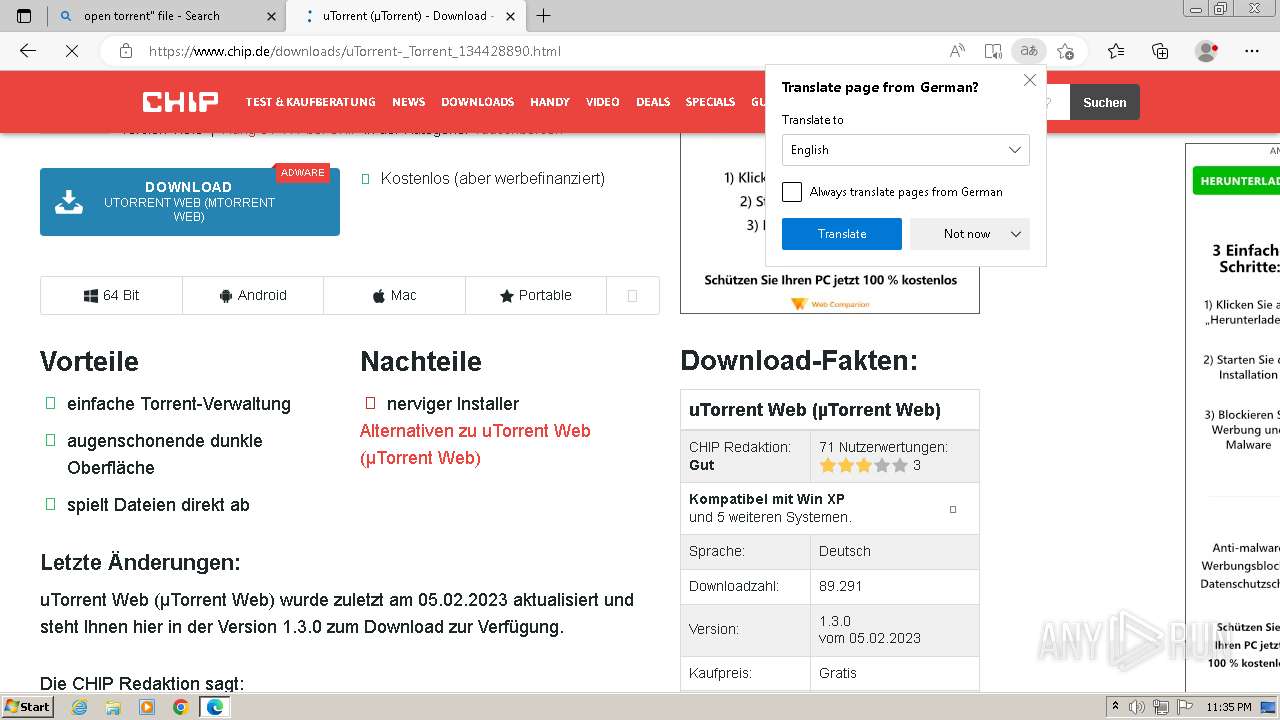This screenshot has width=1280, height=720.
Task: Open 'Alternativen zu uTorrent Web' link
Action: tap(475, 444)
